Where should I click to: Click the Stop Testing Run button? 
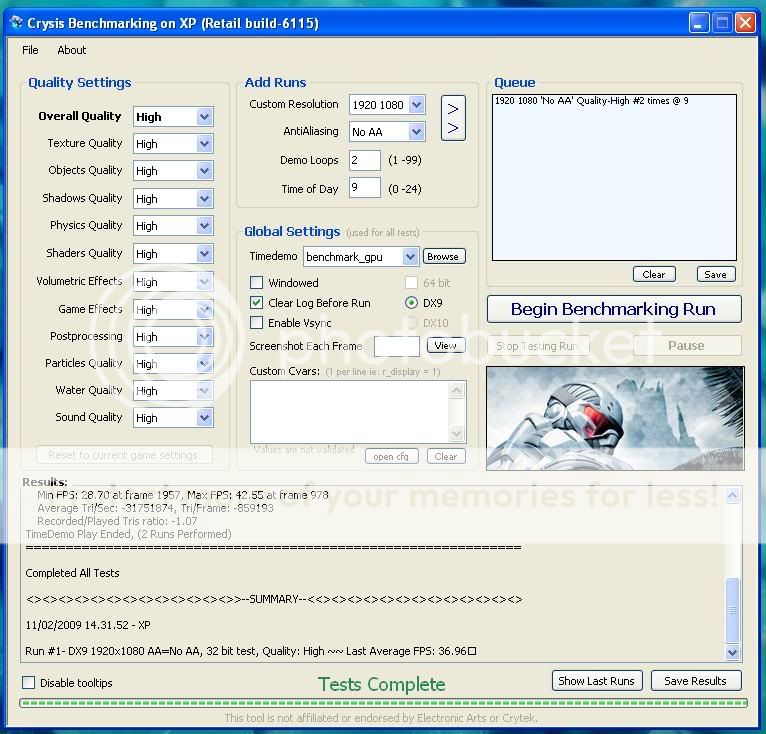click(x=538, y=346)
